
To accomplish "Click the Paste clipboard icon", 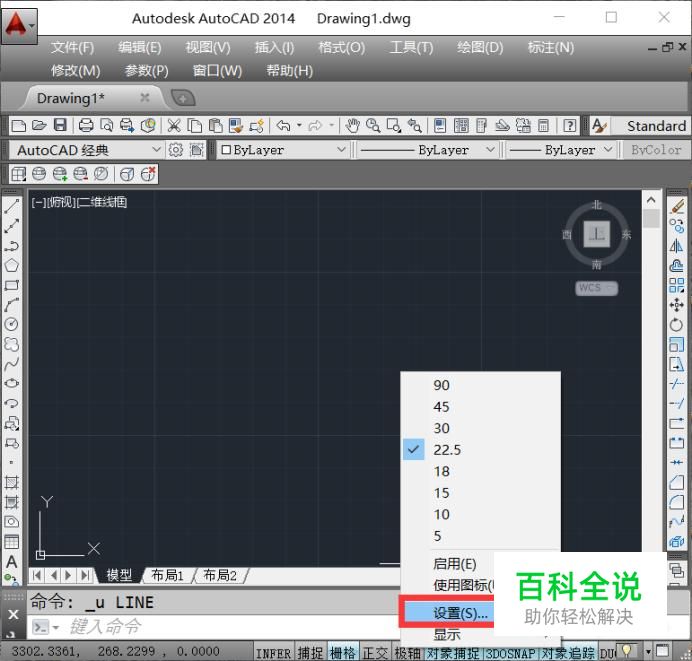I will pyautogui.click(x=215, y=126).
